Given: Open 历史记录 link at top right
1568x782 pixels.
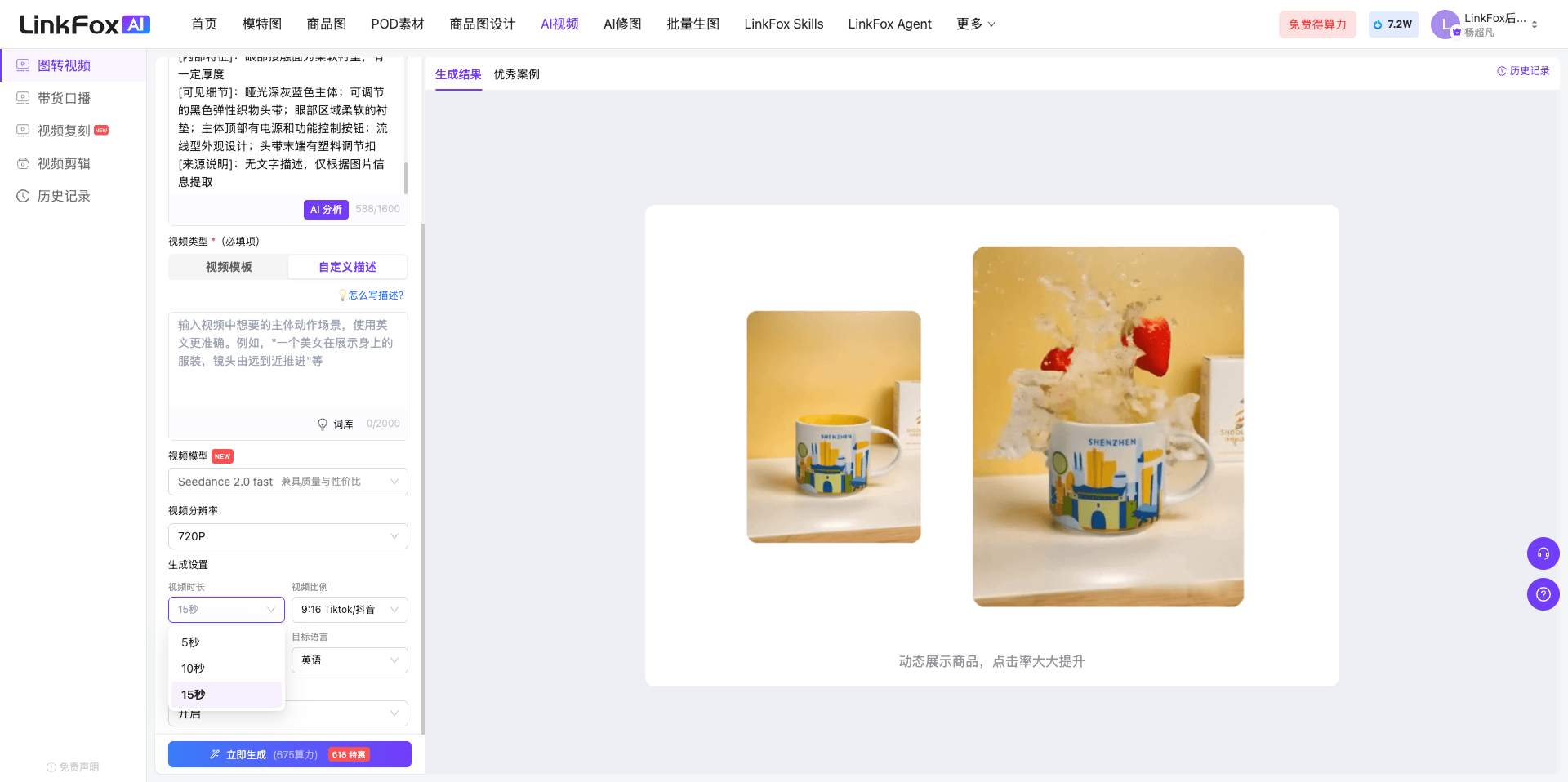Looking at the screenshot, I should (x=1523, y=71).
